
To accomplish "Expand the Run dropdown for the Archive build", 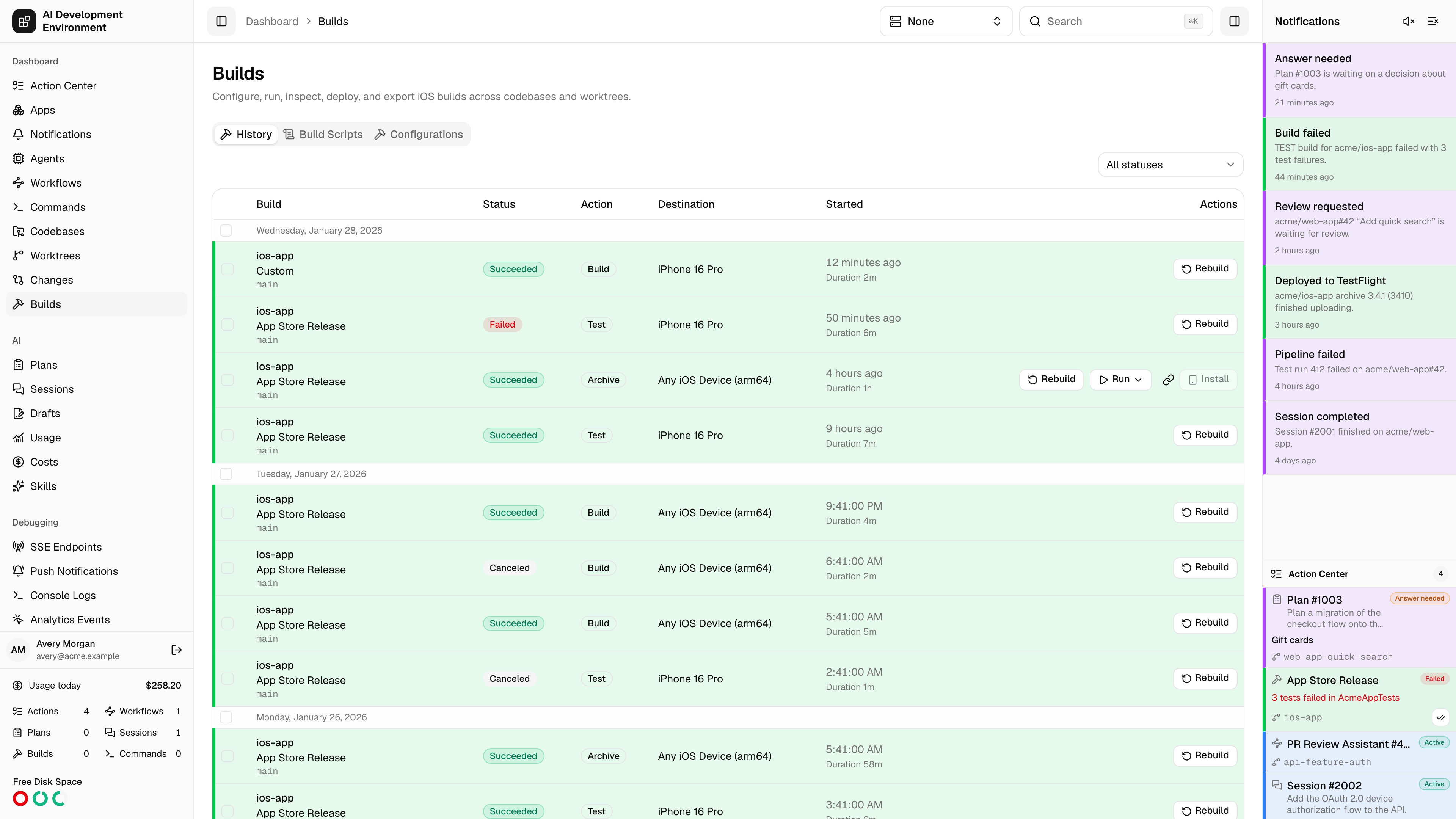I will tap(1120, 380).
